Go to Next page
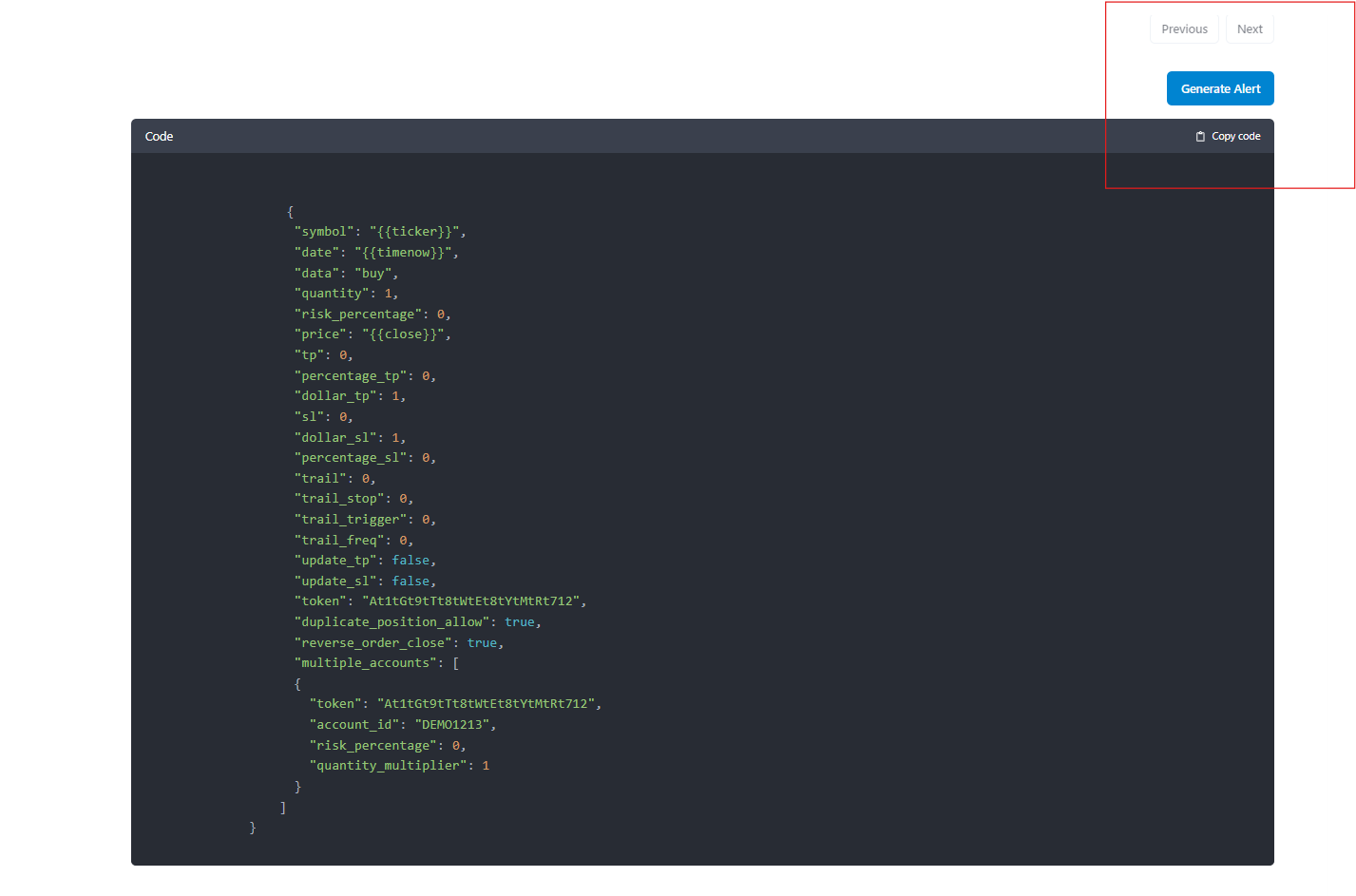This screenshot has height=896, width=1356. click(x=1250, y=29)
